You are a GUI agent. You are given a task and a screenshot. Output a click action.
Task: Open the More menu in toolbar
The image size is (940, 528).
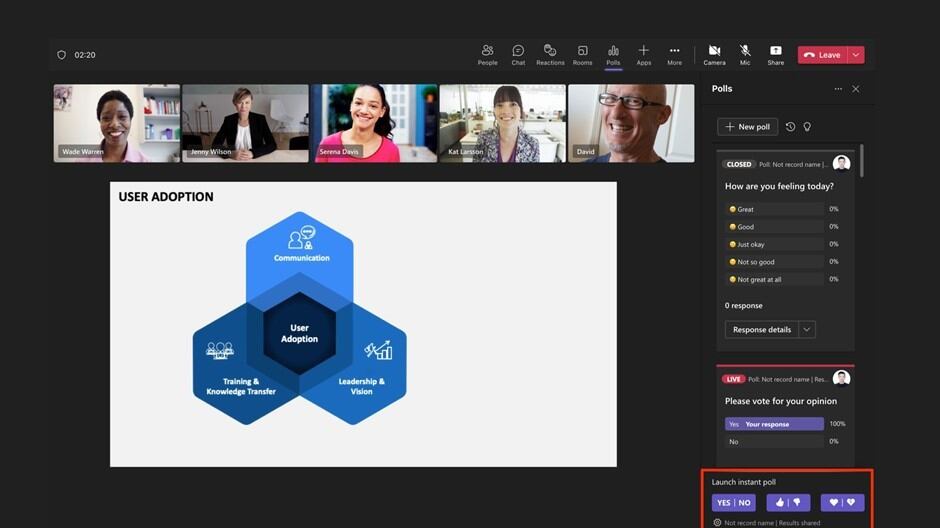pos(675,55)
